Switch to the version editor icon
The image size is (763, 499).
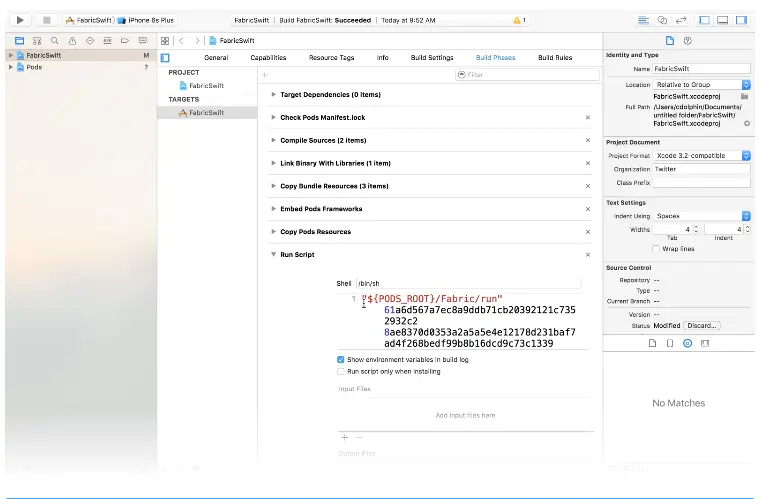tap(681, 20)
